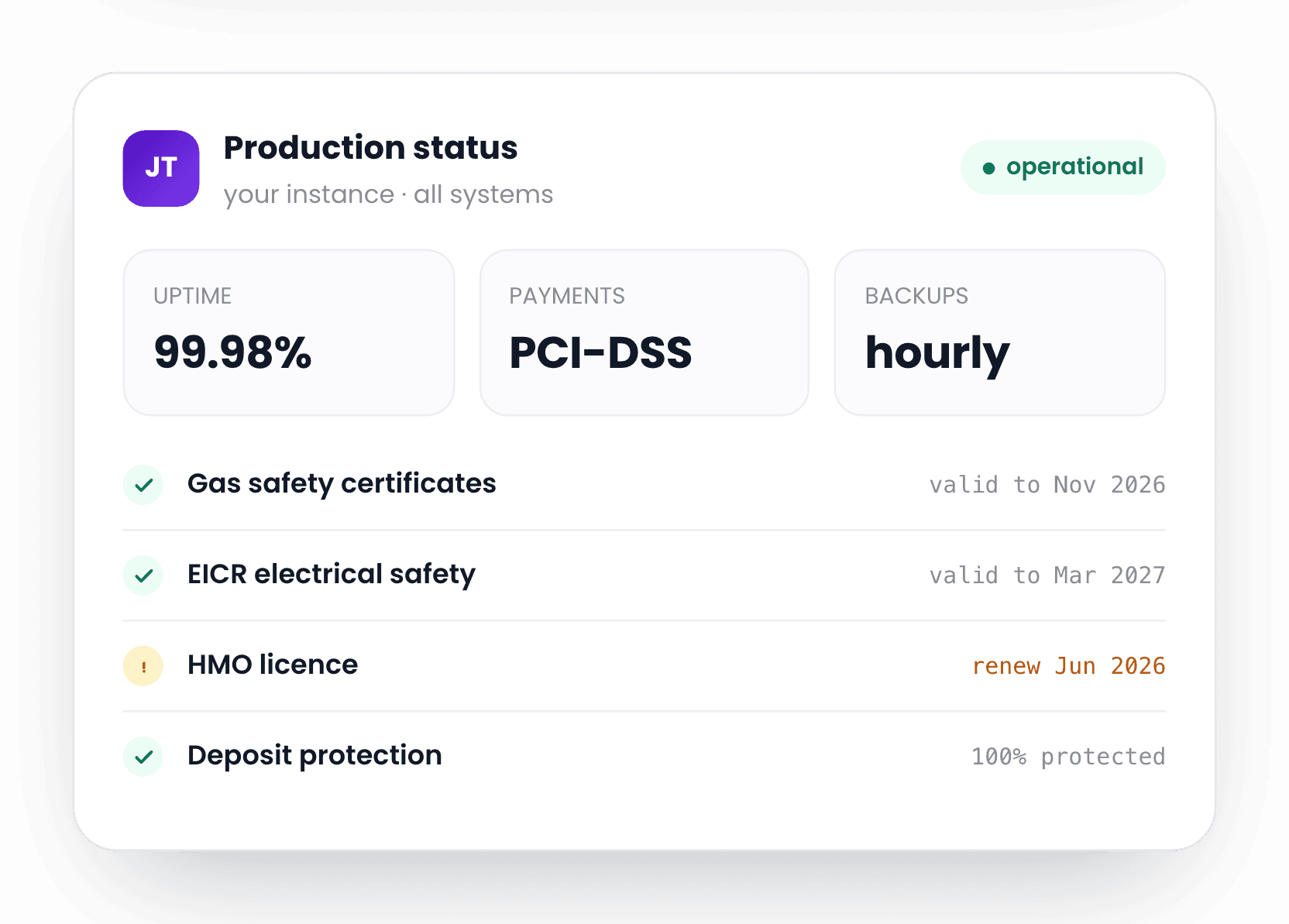Click the 'your instance · all systems' subtitle
1289x924 pixels.
pyautogui.click(x=388, y=194)
